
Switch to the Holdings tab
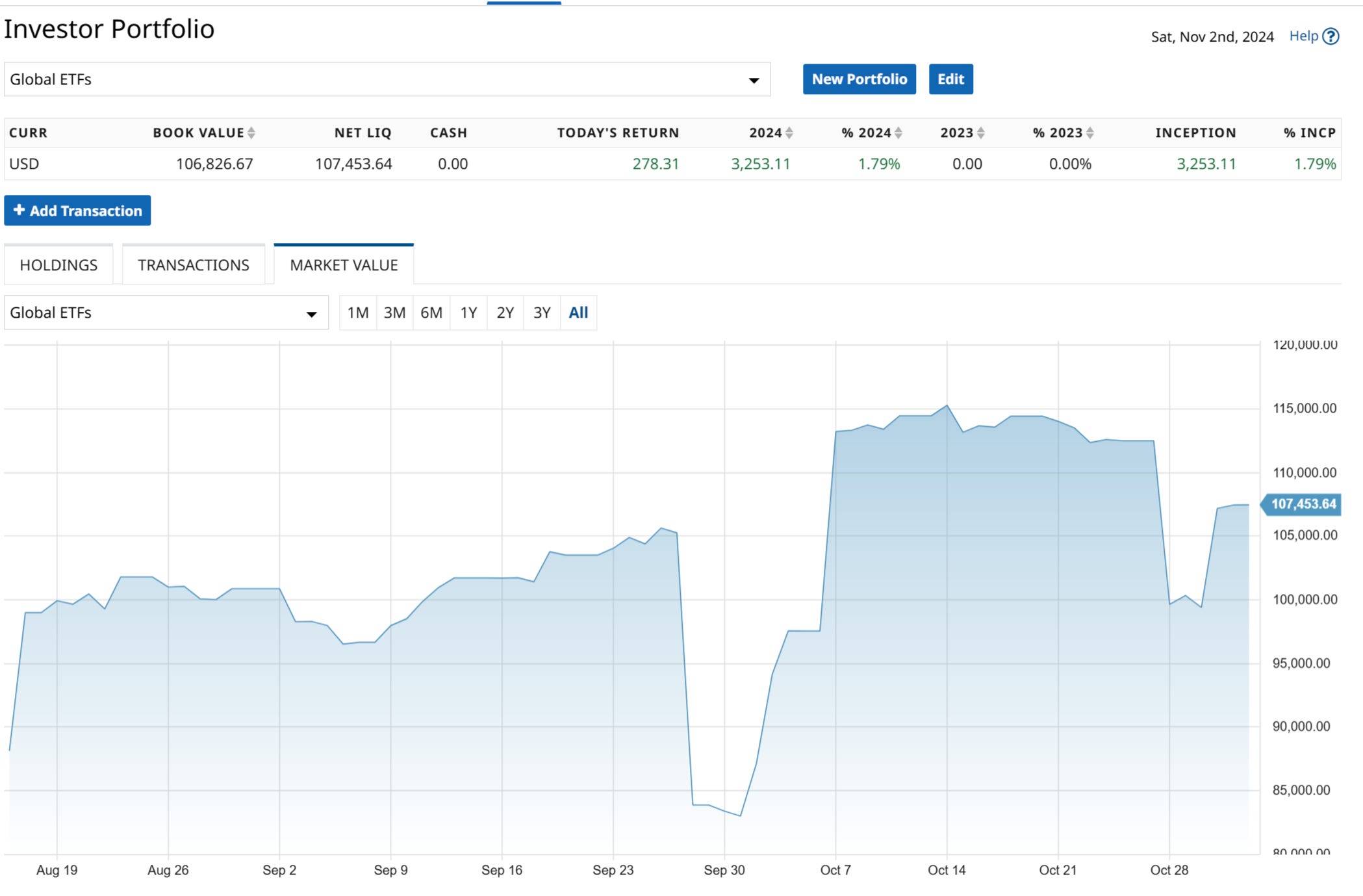[x=58, y=265]
